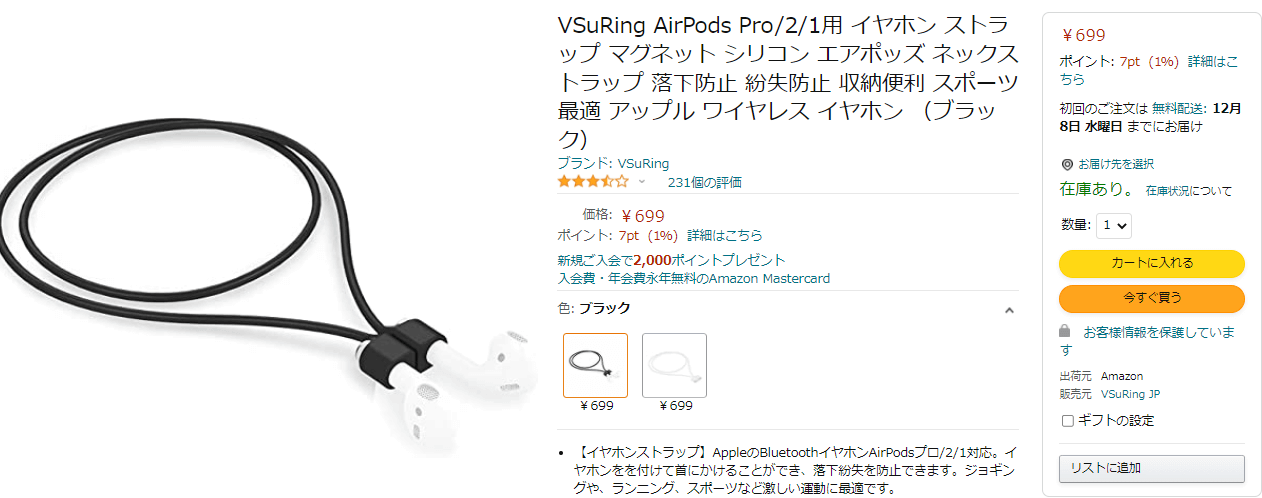The height and width of the screenshot is (498, 1262).
Task: Click the リストに追加 button
Action: point(1152,468)
